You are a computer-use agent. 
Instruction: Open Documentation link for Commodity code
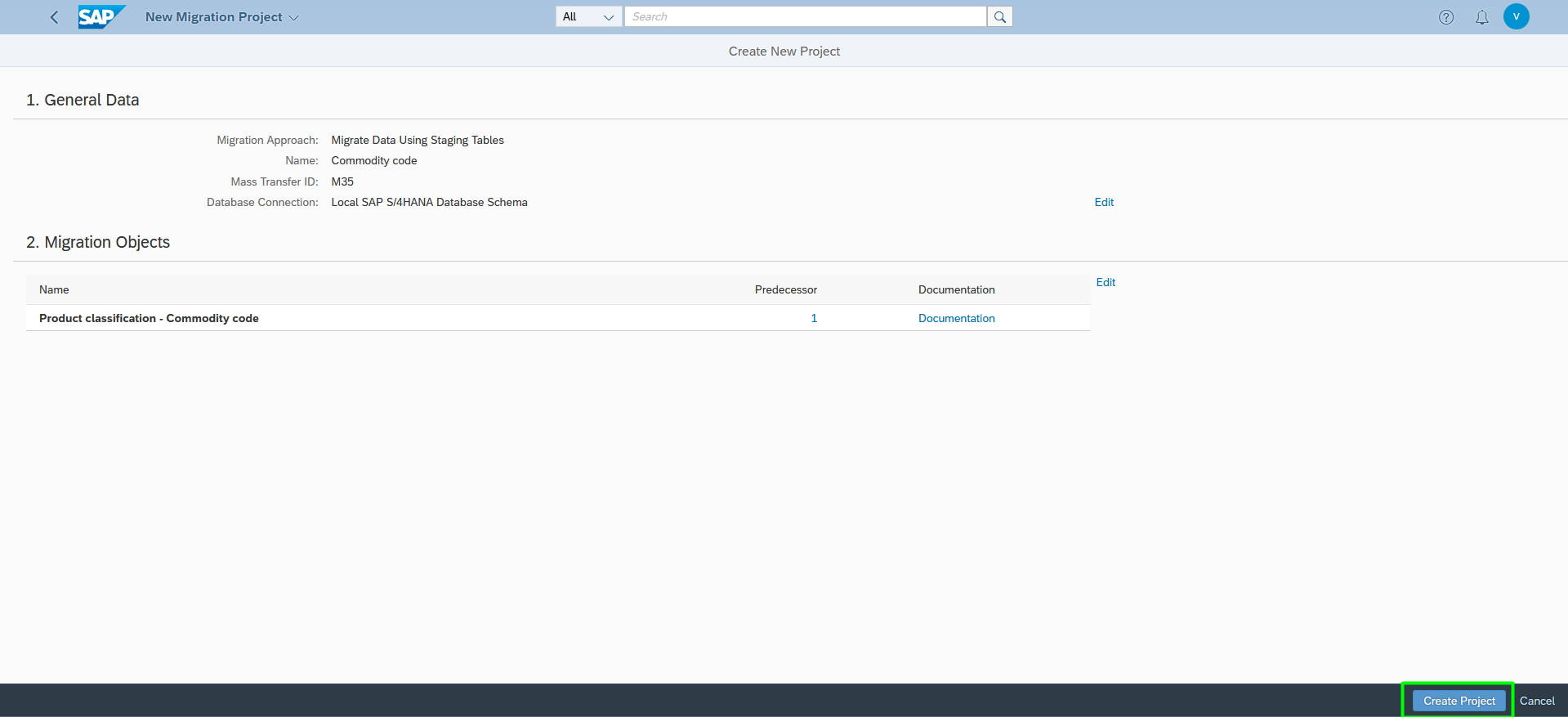pyautogui.click(x=956, y=318)
